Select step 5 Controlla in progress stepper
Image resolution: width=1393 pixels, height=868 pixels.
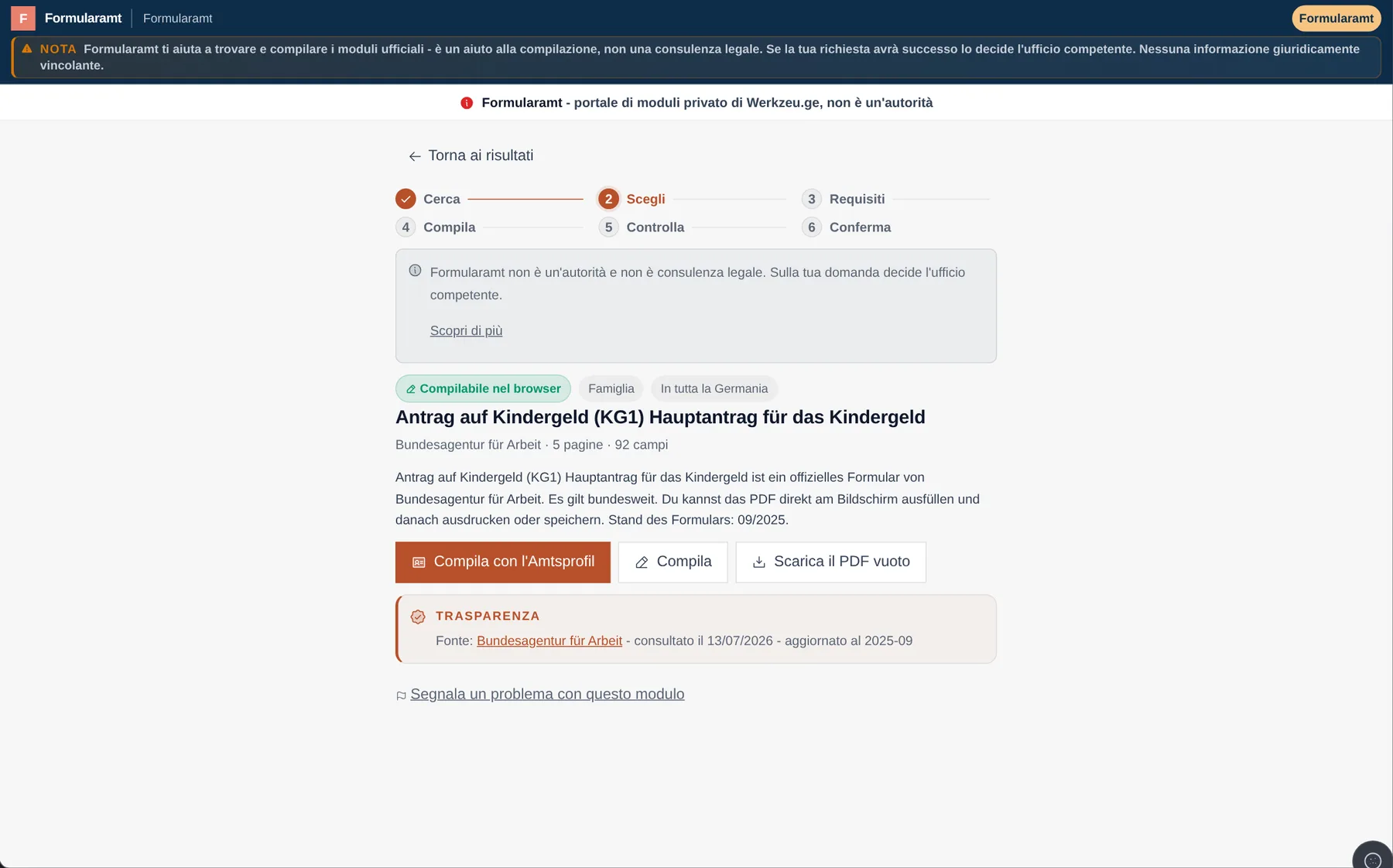point(642,227)
